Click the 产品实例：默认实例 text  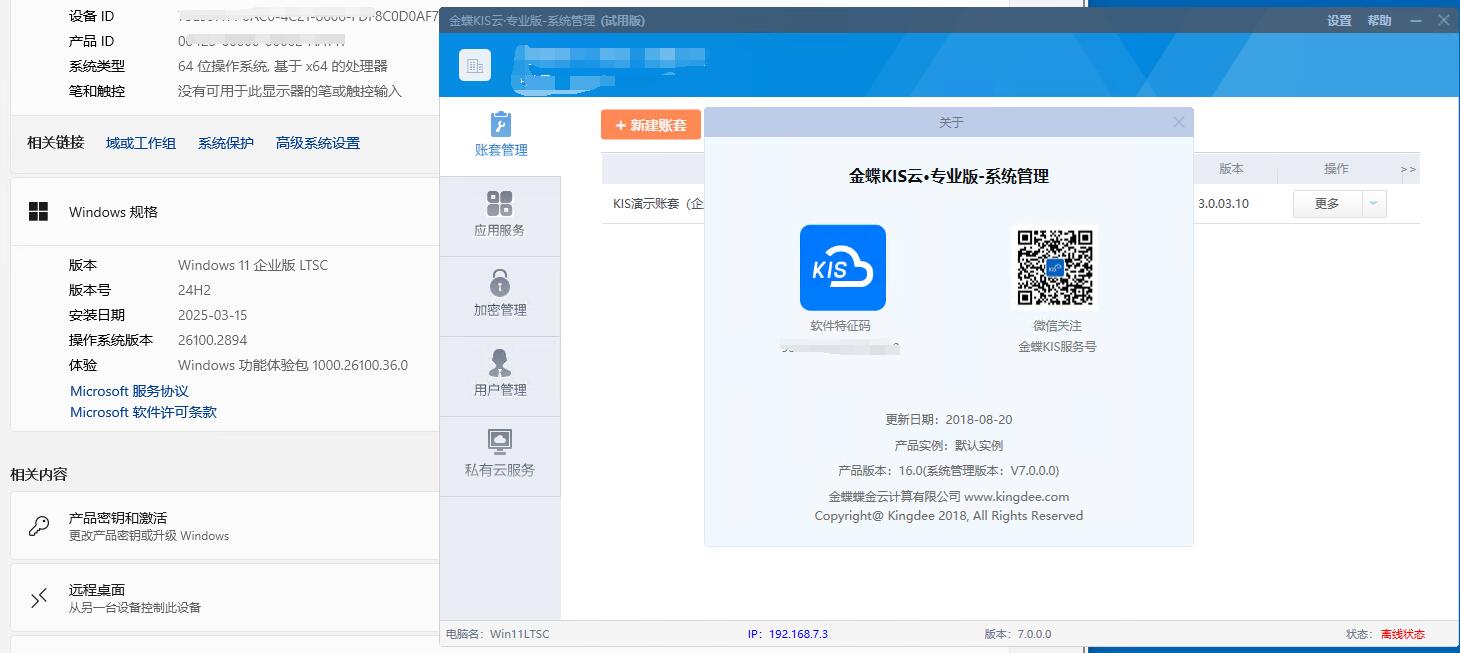point(949,445)
